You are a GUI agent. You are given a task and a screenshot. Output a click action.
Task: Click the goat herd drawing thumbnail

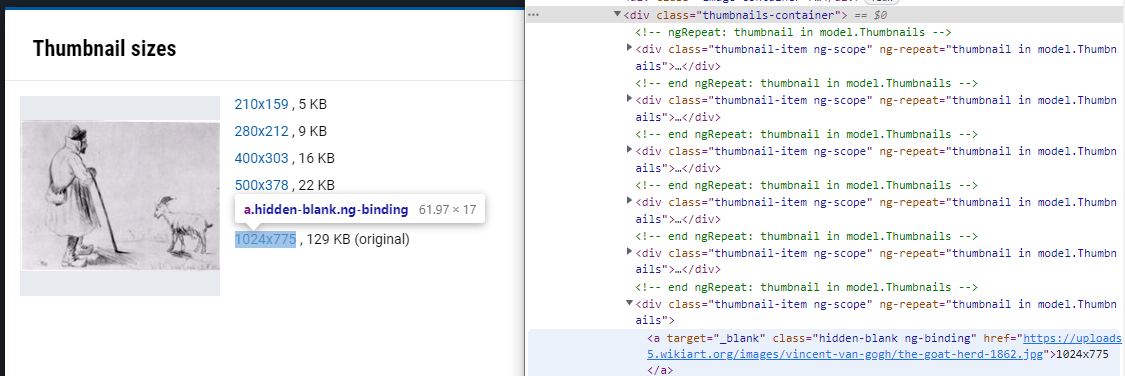pyautogui.click(x=120, y=196)
